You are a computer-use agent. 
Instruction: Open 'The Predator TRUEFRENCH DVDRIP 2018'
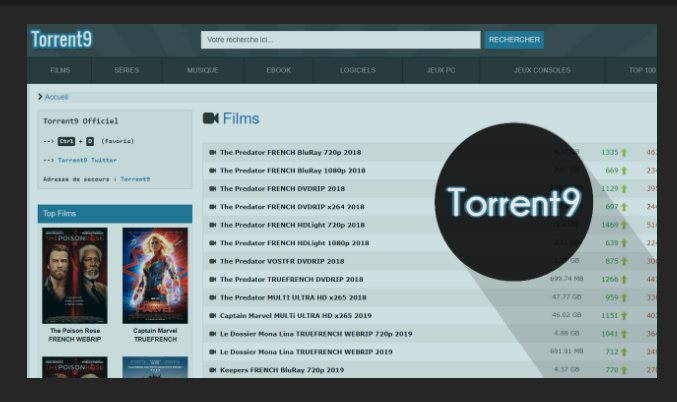pyautogui.click(x=291, y=279)
